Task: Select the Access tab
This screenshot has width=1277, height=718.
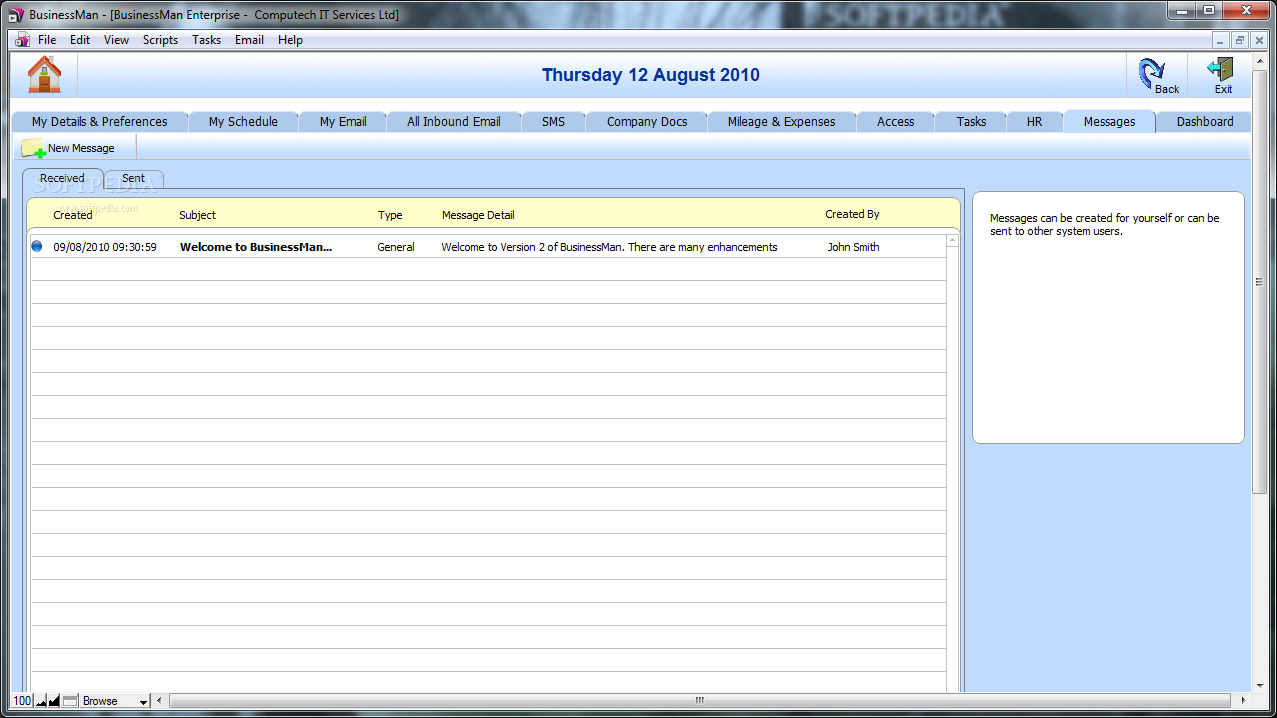Action: [895, 122]
